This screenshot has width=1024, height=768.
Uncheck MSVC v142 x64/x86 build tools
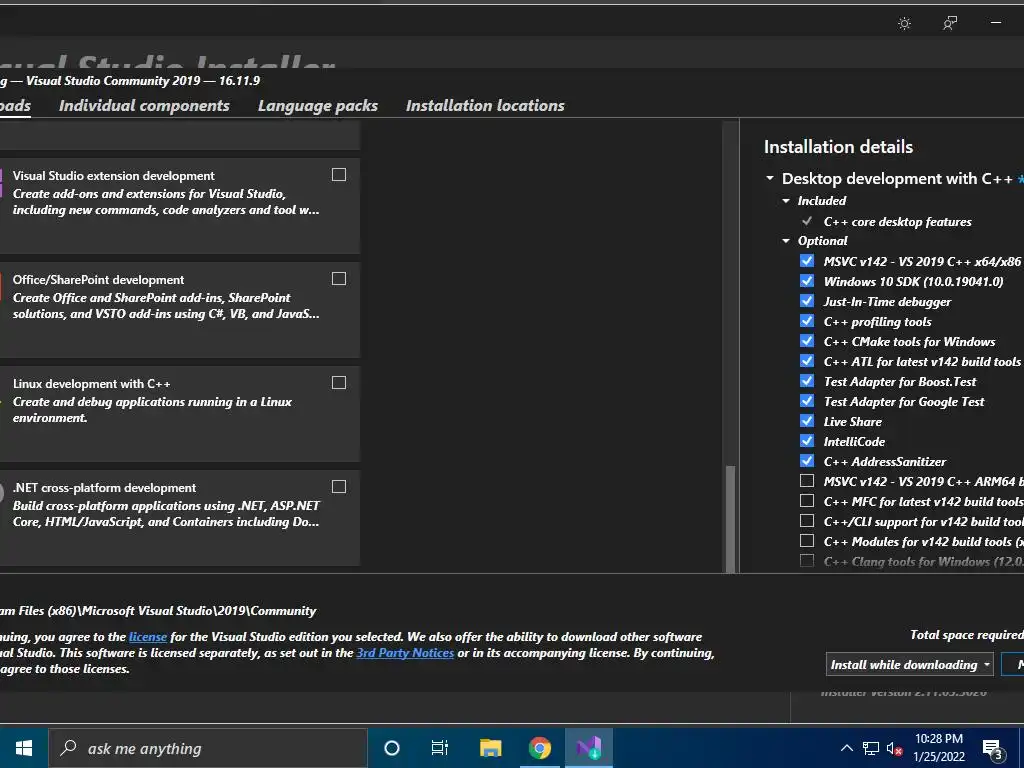(807, 261)
